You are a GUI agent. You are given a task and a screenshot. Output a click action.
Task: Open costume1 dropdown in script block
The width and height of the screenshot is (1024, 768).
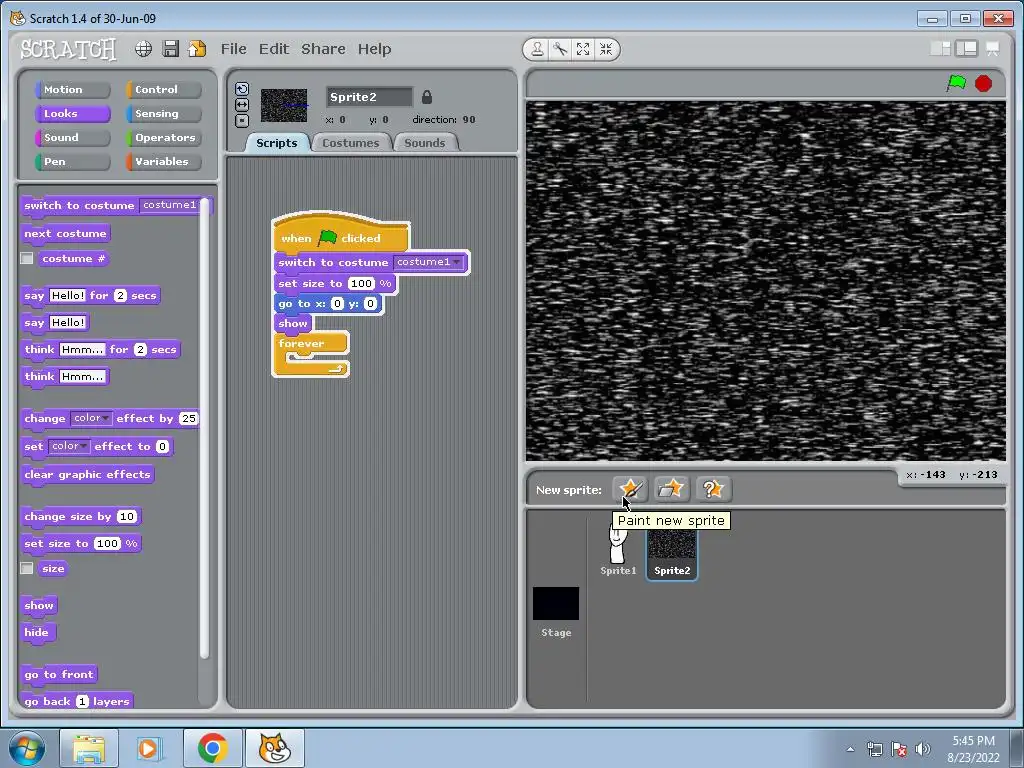pyautogui.click(x=429, y=262)
